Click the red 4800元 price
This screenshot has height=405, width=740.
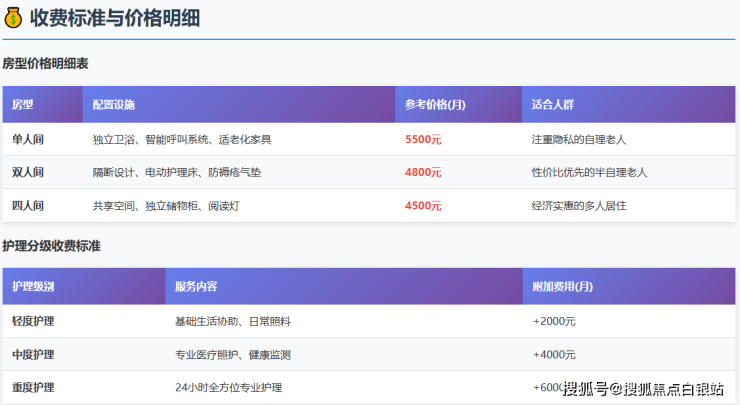point(423,173)
